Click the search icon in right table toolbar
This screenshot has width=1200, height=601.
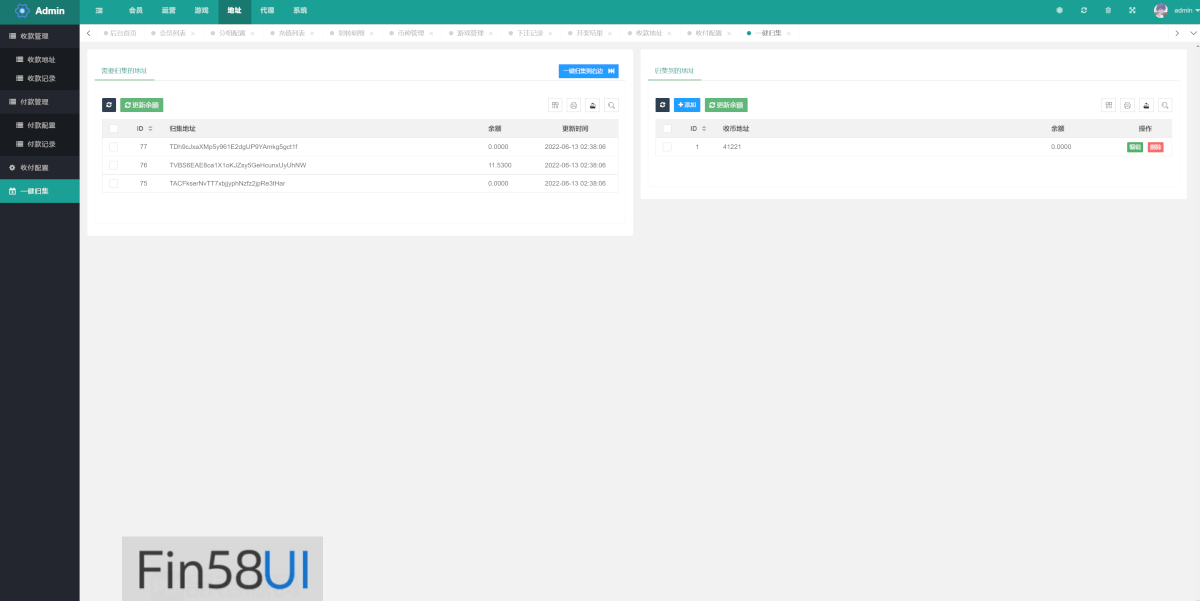click(x=1164, y=105)
